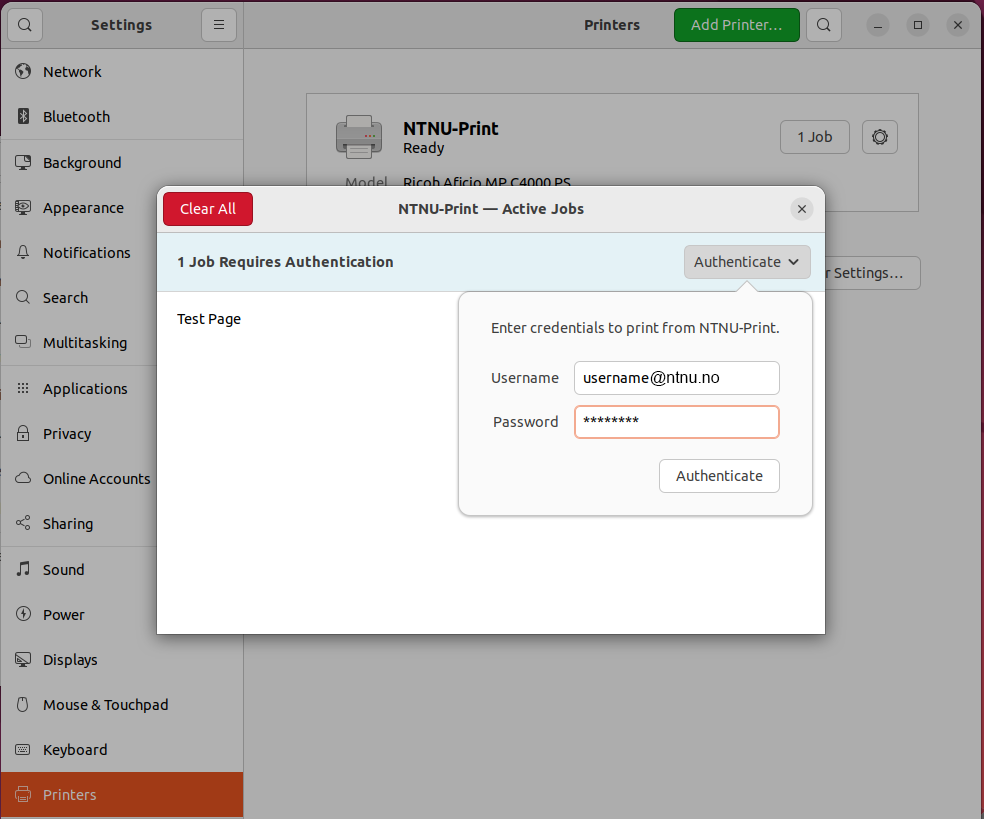Click the Network globe icon in sidebar
This screenshot has width=984, height=819.
click(23, 72)
